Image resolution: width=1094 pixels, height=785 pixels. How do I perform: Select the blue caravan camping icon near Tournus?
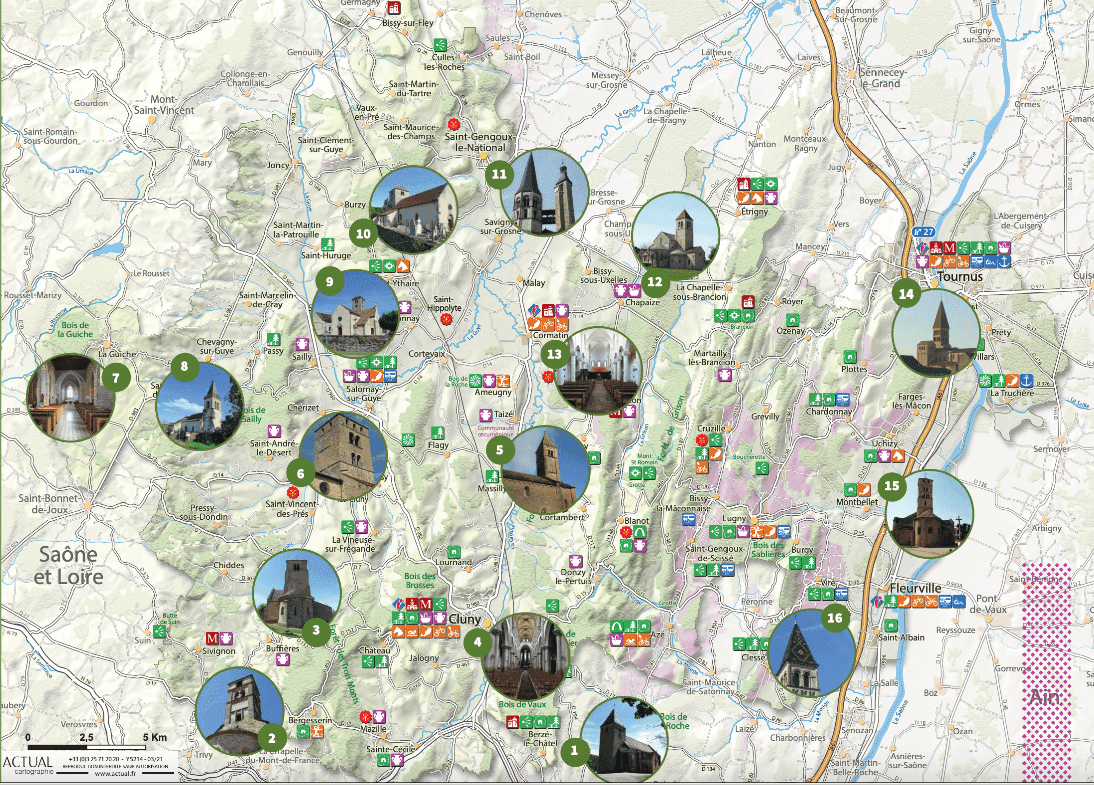coord(977,261)
